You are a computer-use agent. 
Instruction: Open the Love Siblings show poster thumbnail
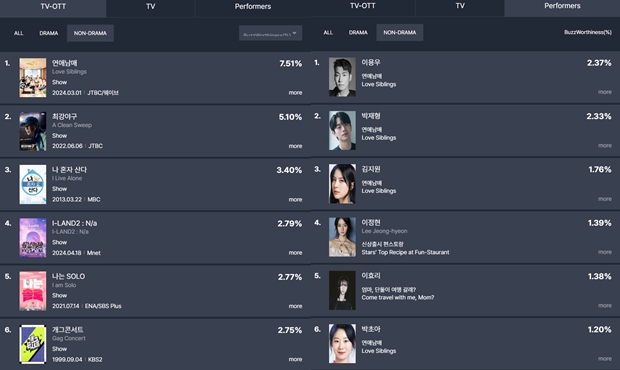[33, 77]
